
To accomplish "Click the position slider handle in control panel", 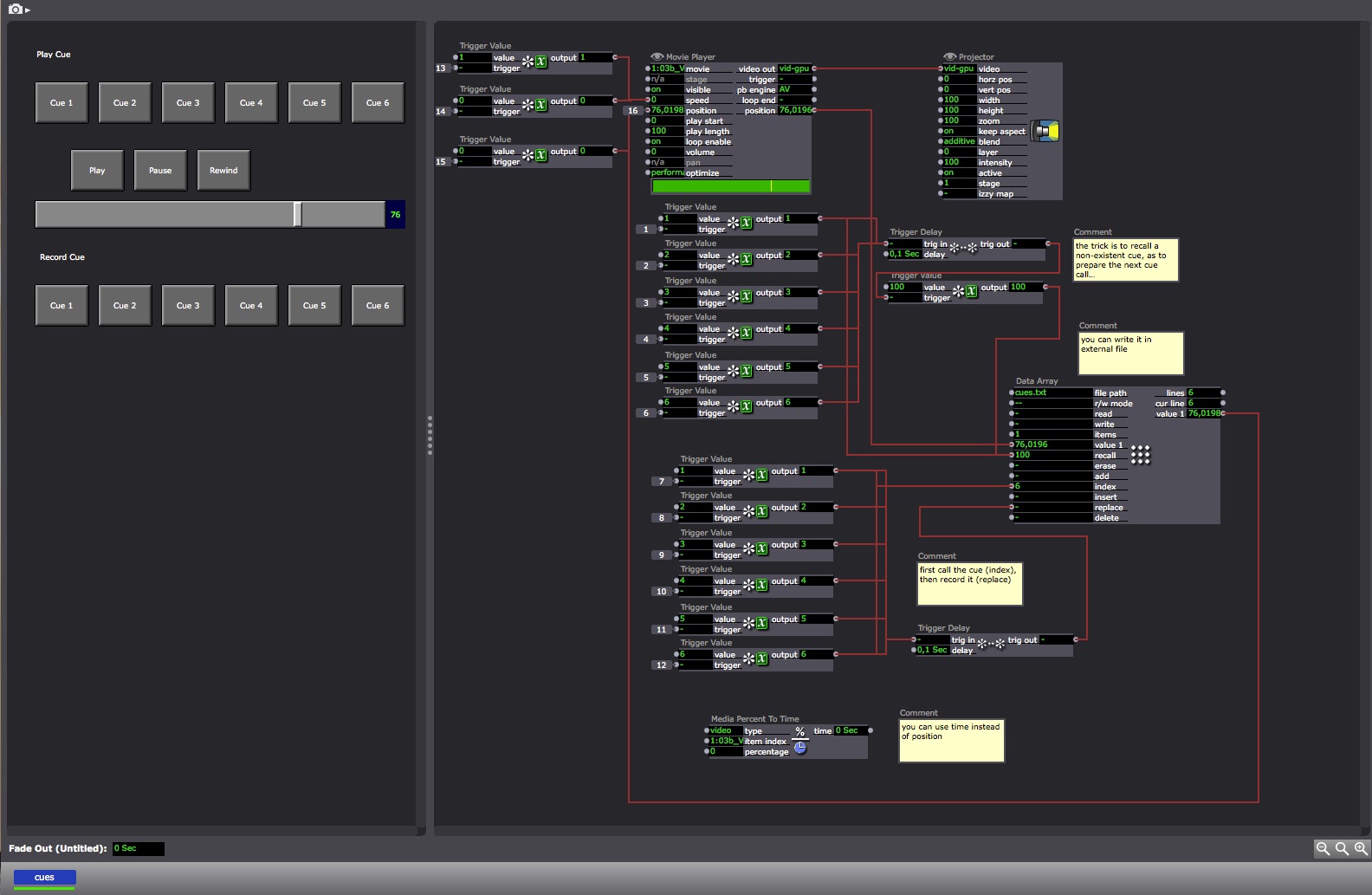I will coord(297,214).
